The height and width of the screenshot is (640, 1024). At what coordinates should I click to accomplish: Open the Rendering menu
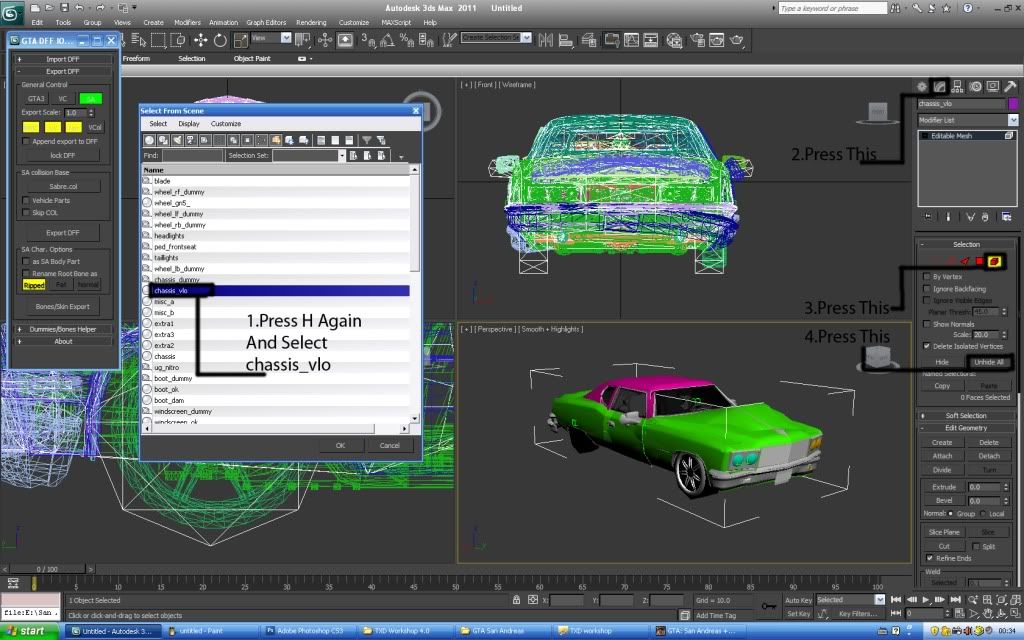[311, 22]
